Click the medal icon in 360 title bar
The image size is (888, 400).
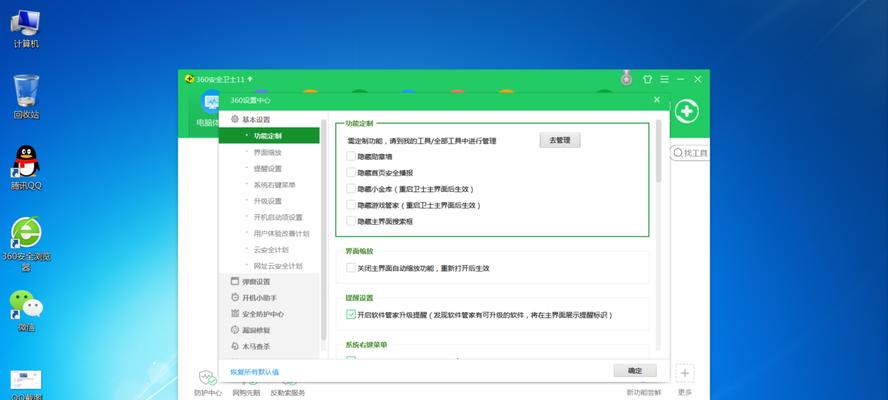click(626, 79)
